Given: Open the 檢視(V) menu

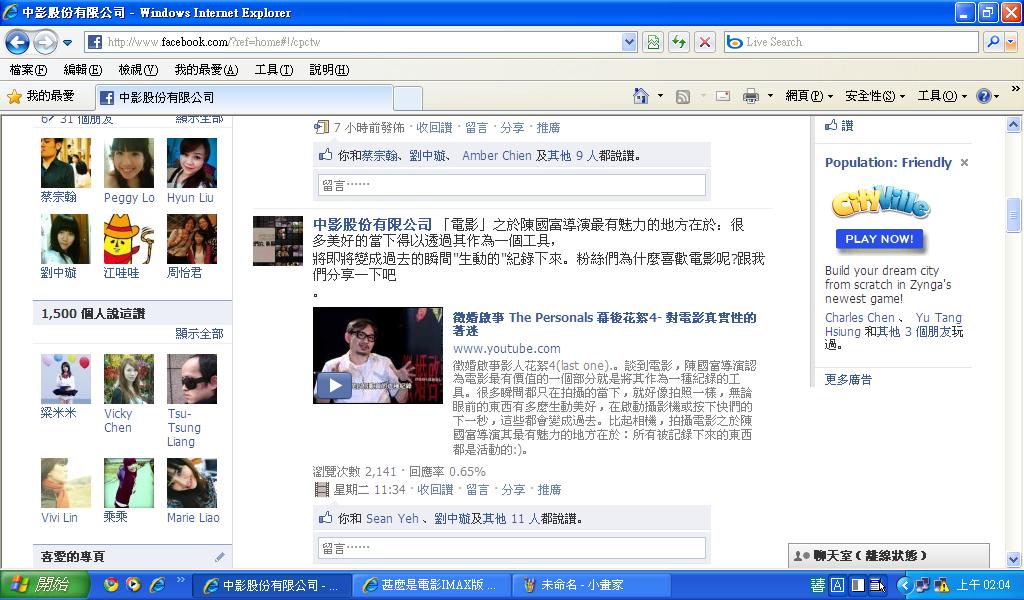Looking at the screenshot, I should click(x=138, y=70).
